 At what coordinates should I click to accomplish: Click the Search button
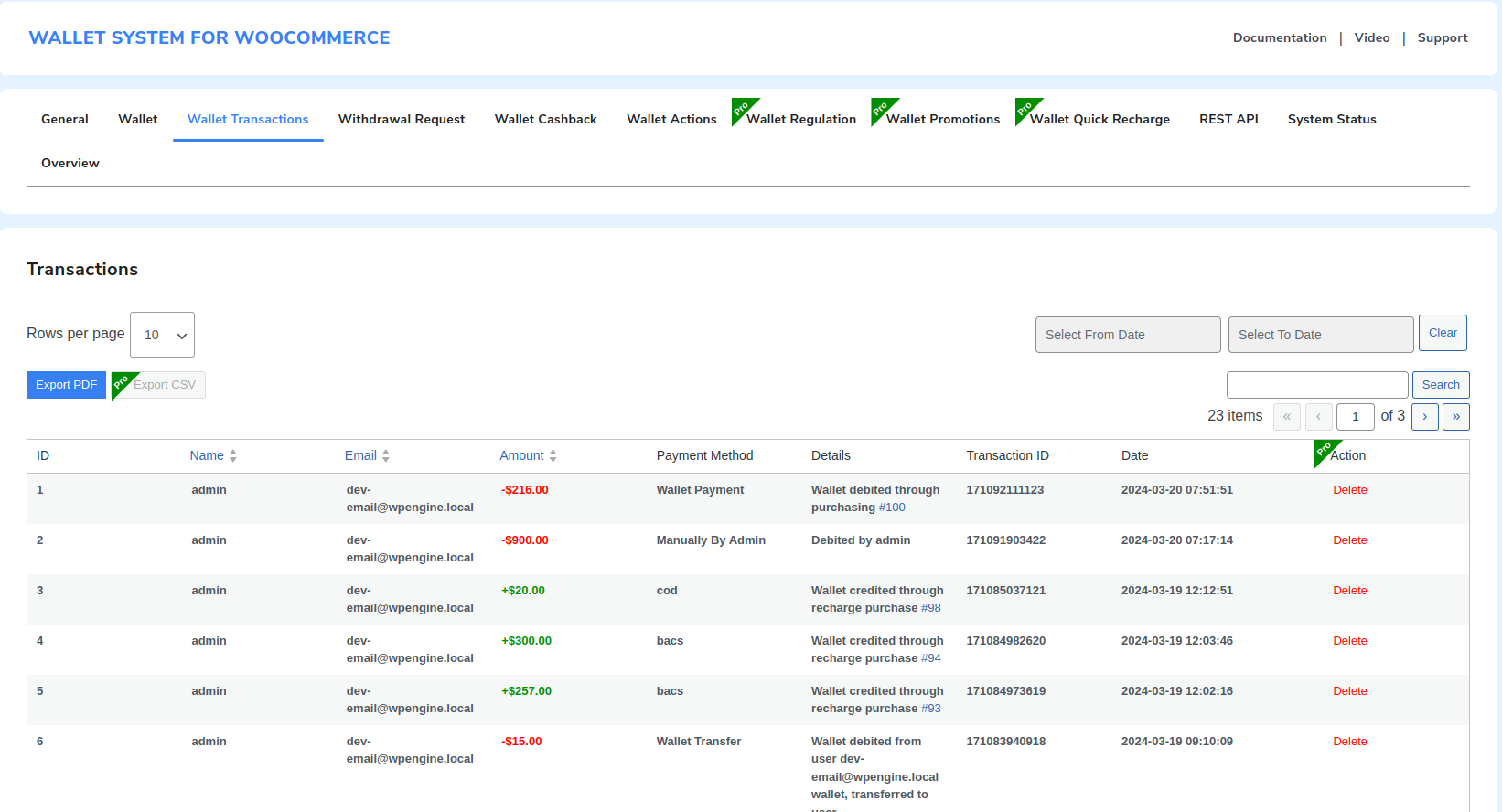(x=1441, y=385)
